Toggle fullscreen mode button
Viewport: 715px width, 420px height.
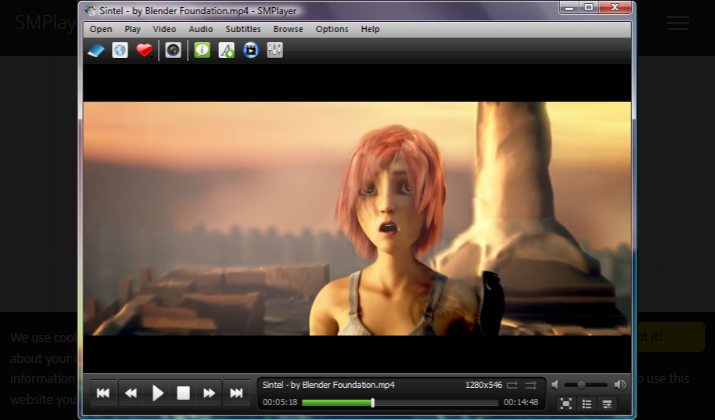pos(566,404)
